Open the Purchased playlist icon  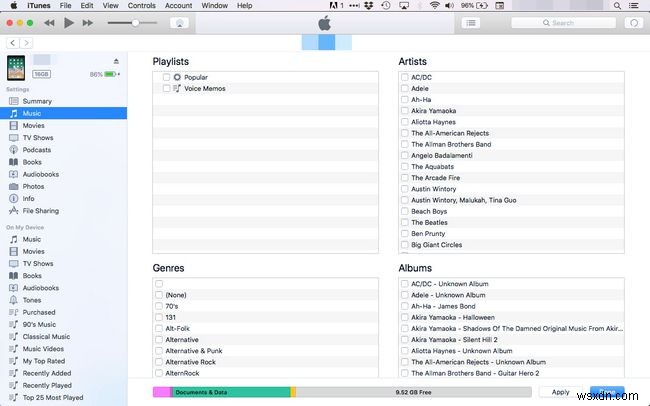14,312
